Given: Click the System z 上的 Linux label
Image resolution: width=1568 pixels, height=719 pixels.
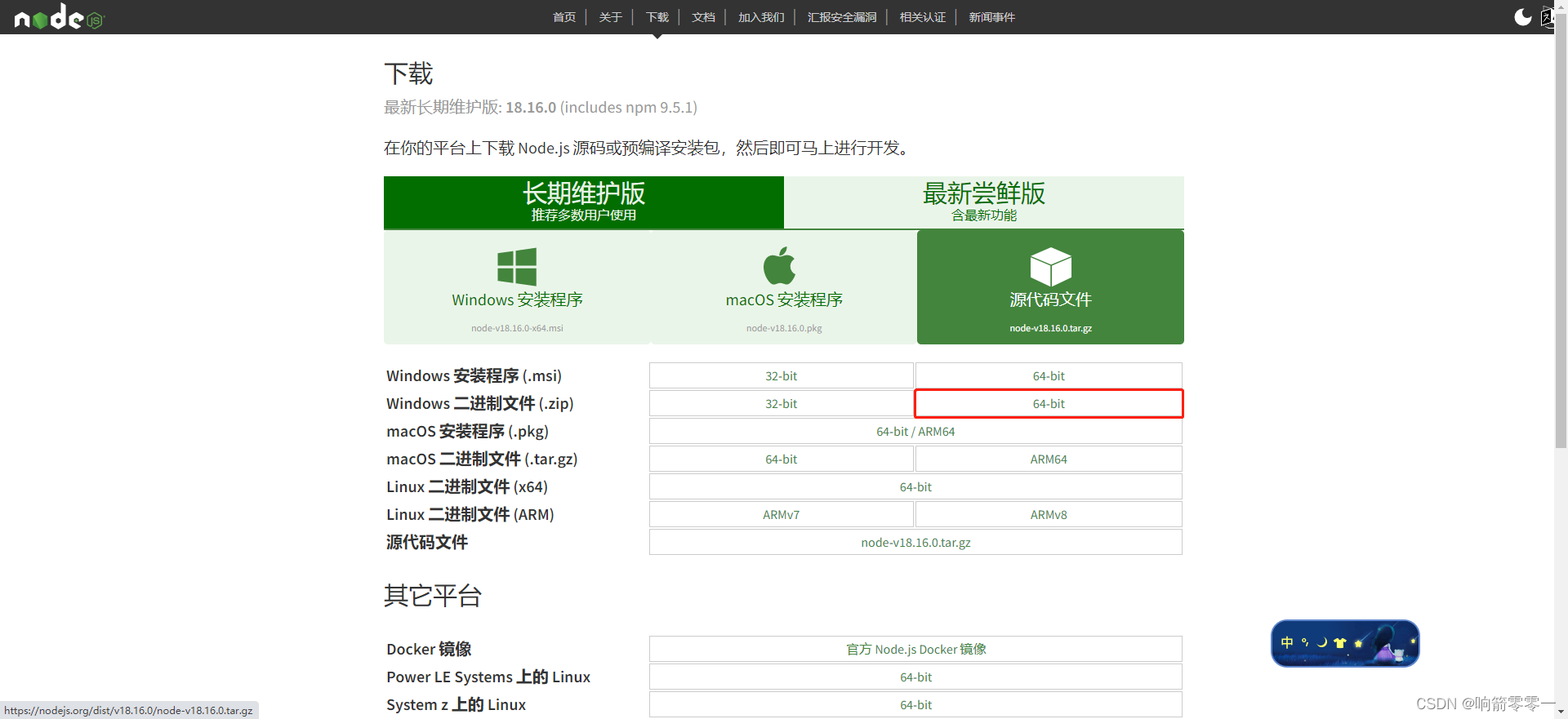Looking at the screenshot, I should 457,705.
